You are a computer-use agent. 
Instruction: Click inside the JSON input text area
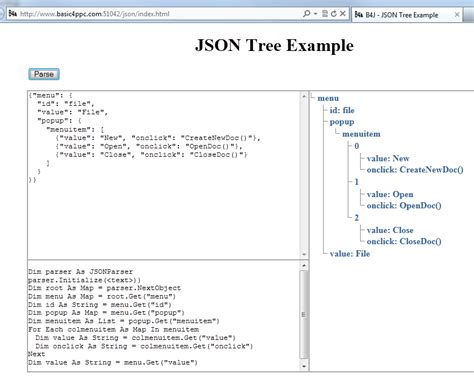[x=164, y=175]
